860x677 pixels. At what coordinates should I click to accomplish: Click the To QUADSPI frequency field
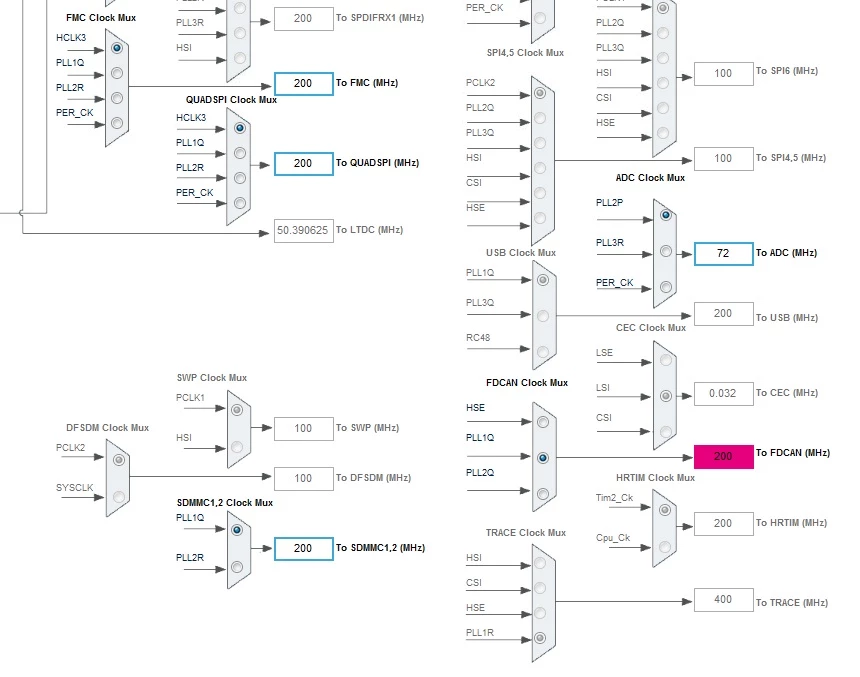tap(303, 163)
